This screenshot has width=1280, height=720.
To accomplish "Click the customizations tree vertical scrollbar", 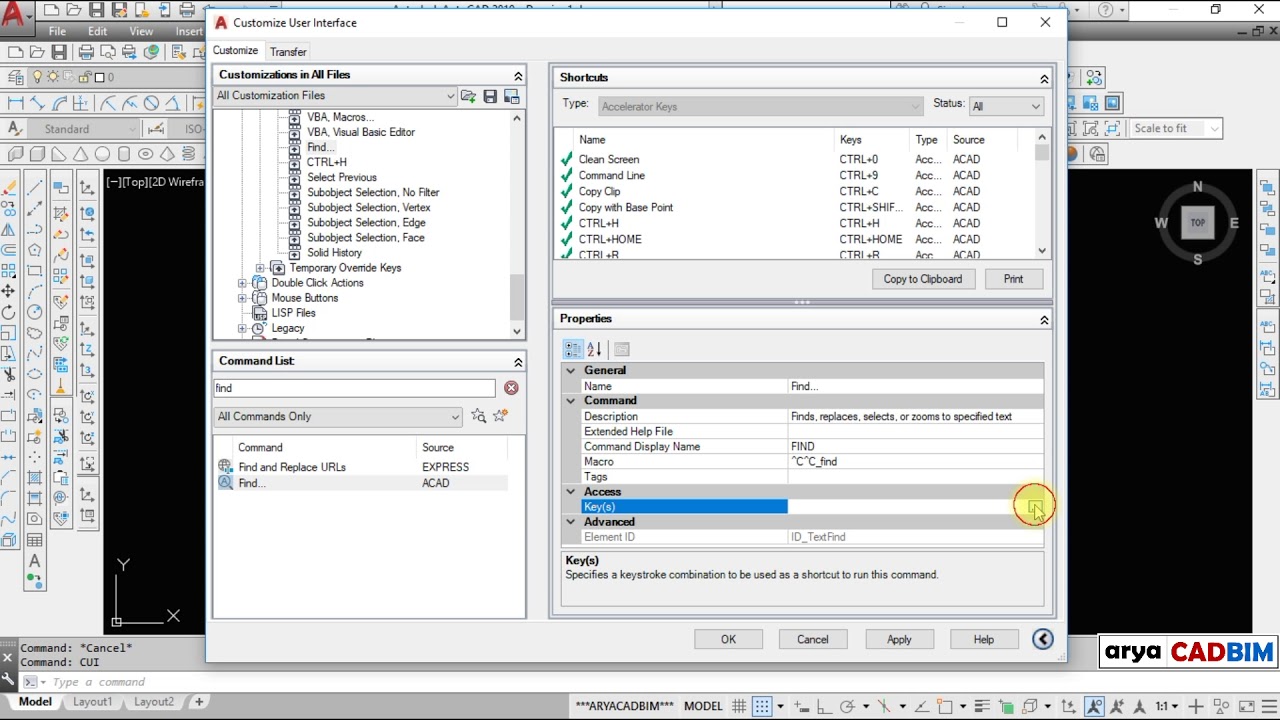I will [517, 225].
